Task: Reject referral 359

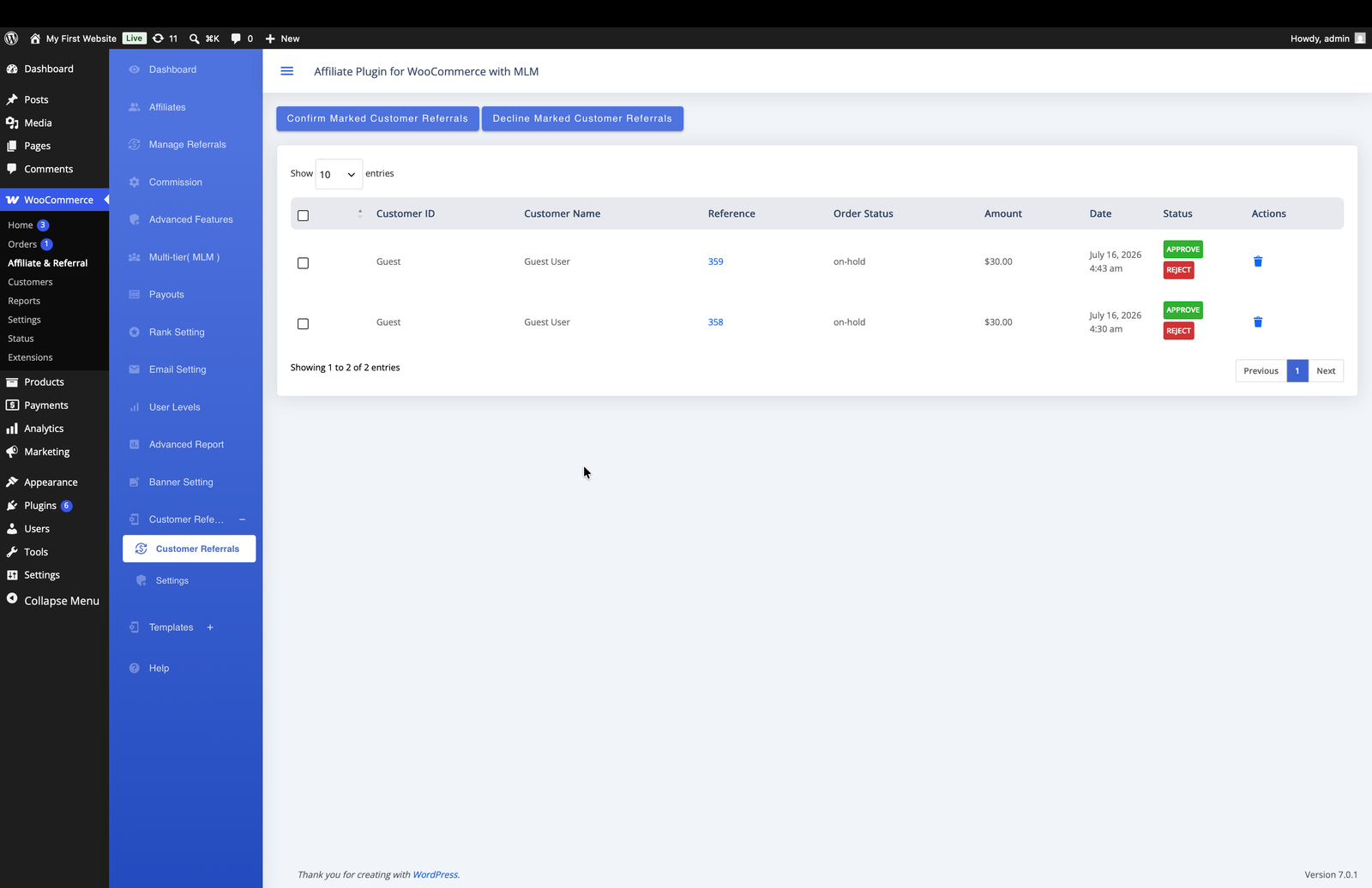Action: [1178, 270]
